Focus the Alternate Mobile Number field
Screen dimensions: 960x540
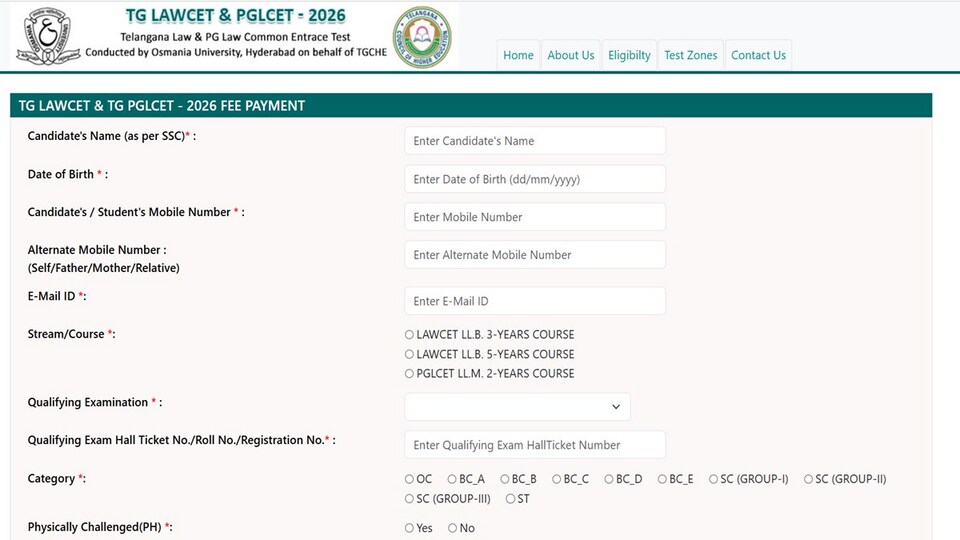click(x=535, y=255)
